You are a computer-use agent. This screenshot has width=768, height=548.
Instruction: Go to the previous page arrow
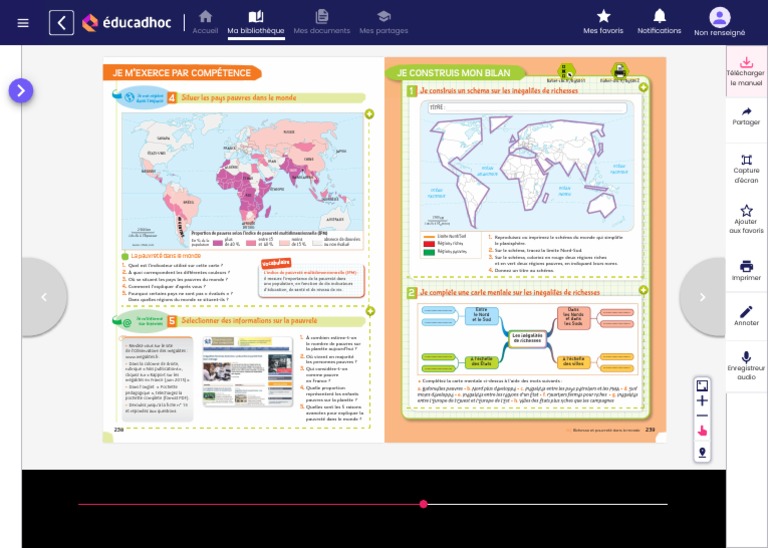44,297
